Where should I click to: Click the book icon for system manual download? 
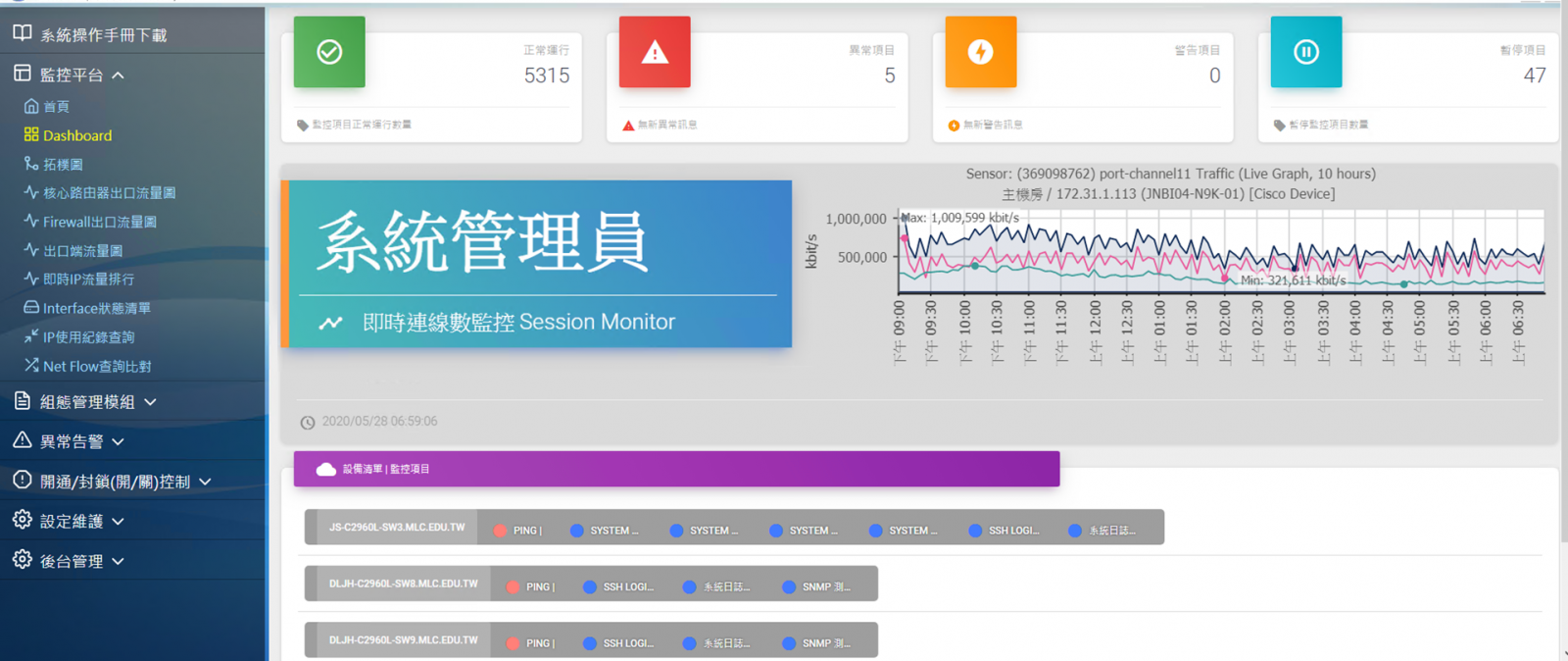coord(22,34)
